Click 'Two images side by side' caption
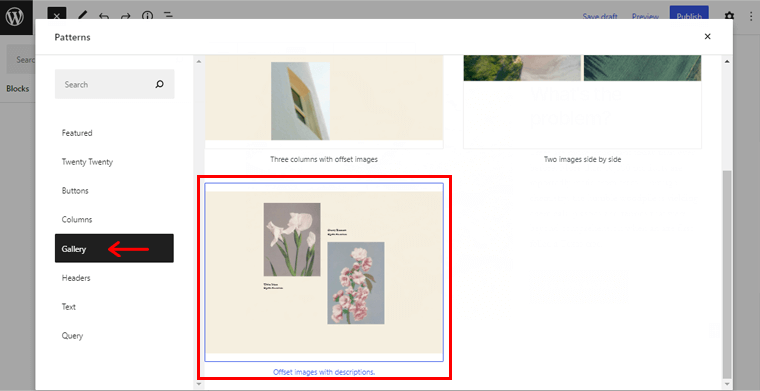The width and height of the screenshot is (760, 391). click(582, 159)
